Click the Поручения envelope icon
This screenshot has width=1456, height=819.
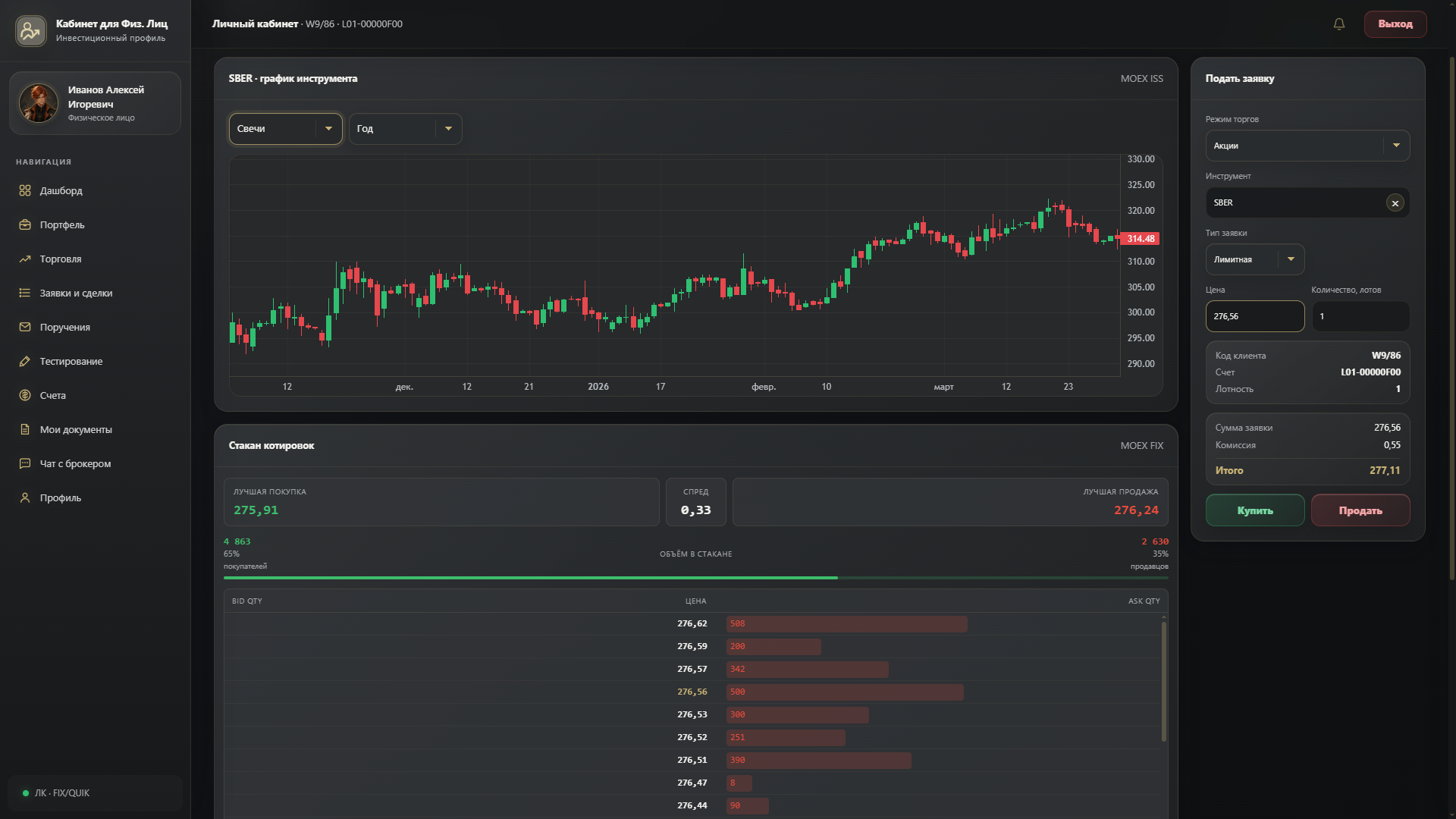[25, 327]
